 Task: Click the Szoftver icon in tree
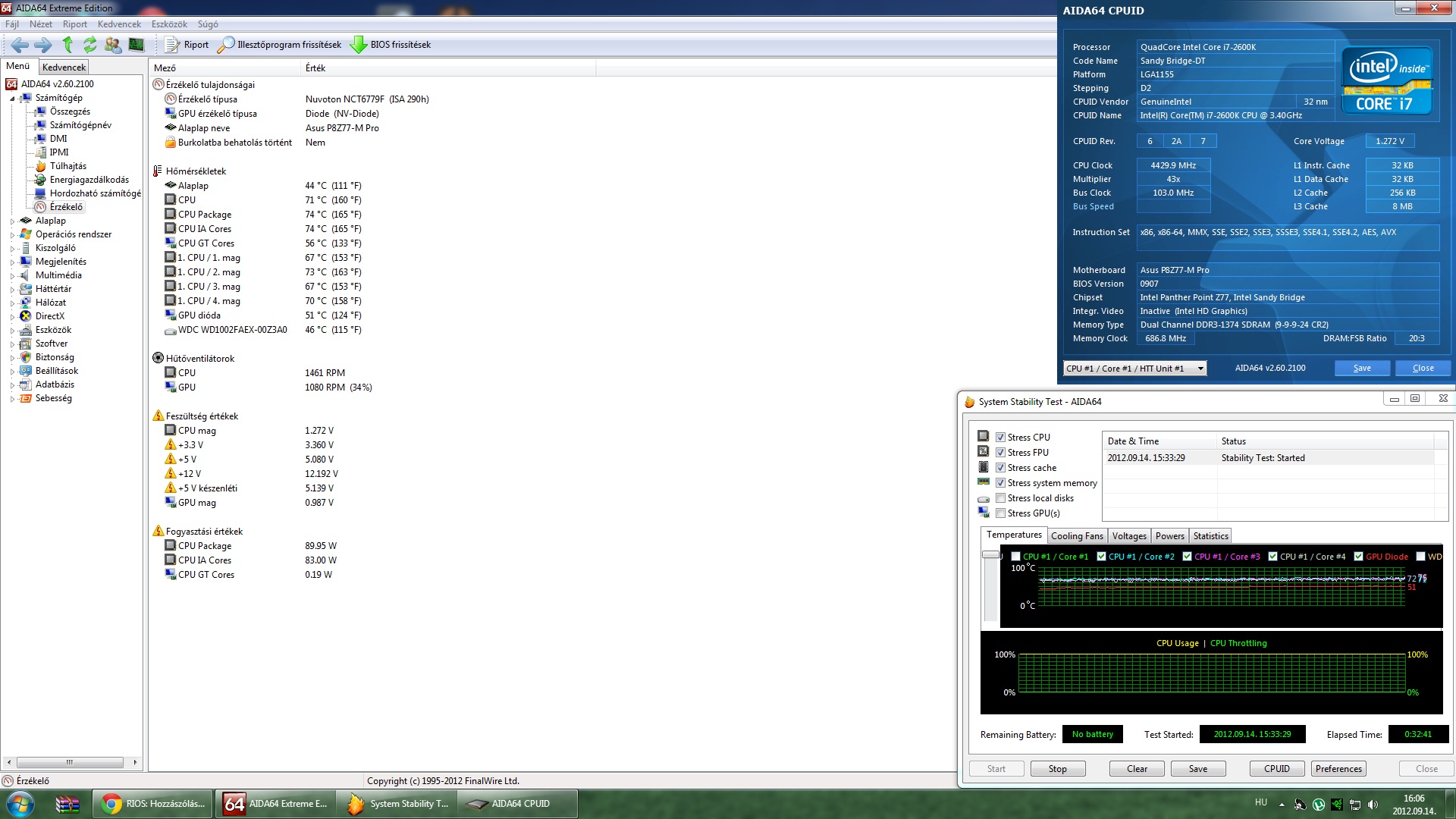(x=26, y=344)
